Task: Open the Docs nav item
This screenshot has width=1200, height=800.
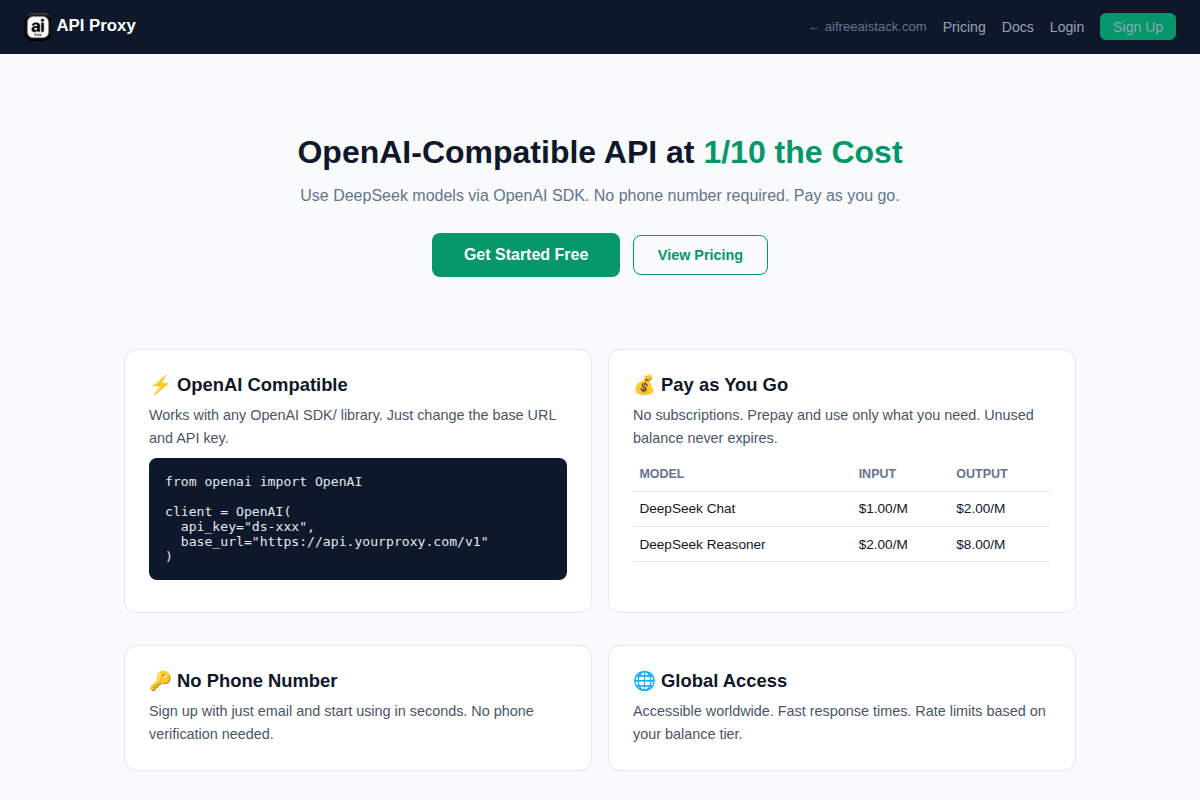Action: point(1018,27)
